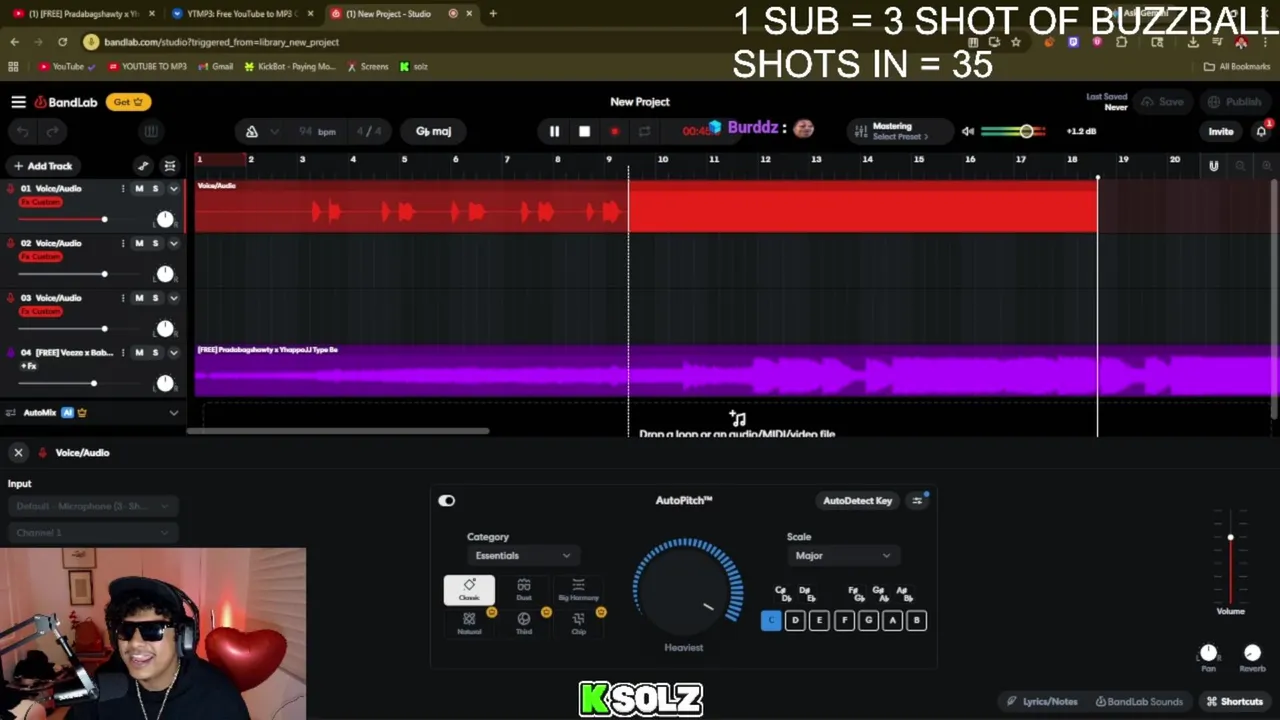Viewport: 1280px width, 720px height.
Task: Open BandLab Sounds tab
Action: 1139,701
